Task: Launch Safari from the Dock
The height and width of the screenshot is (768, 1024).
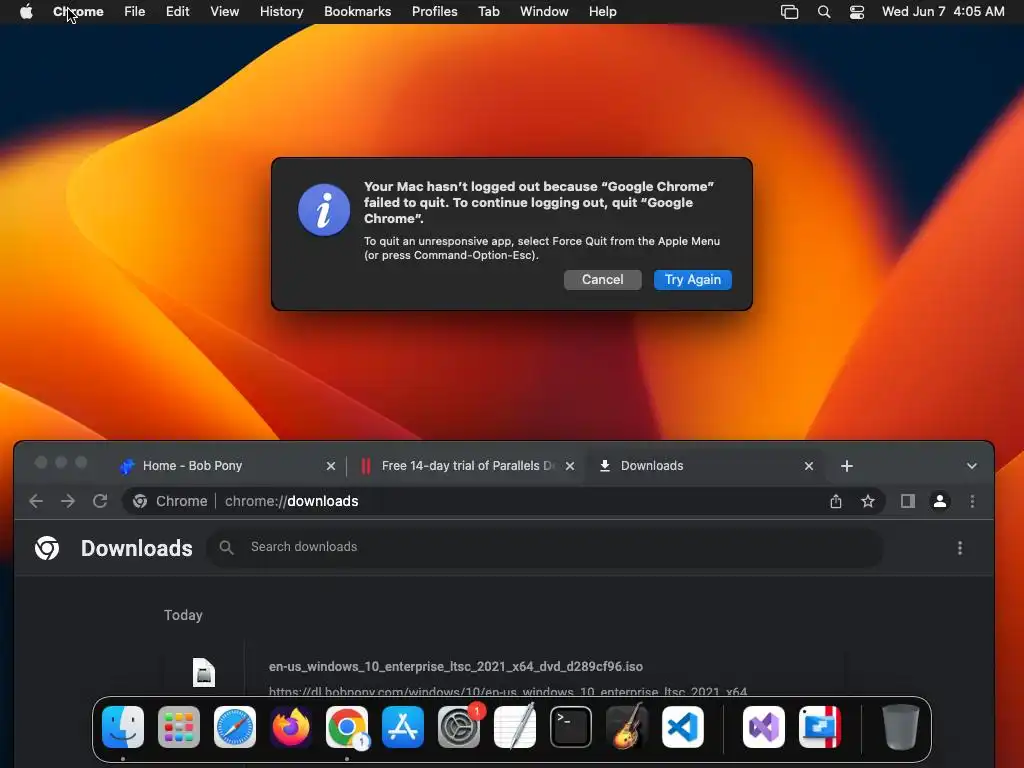Action: [x=235, y=727]
